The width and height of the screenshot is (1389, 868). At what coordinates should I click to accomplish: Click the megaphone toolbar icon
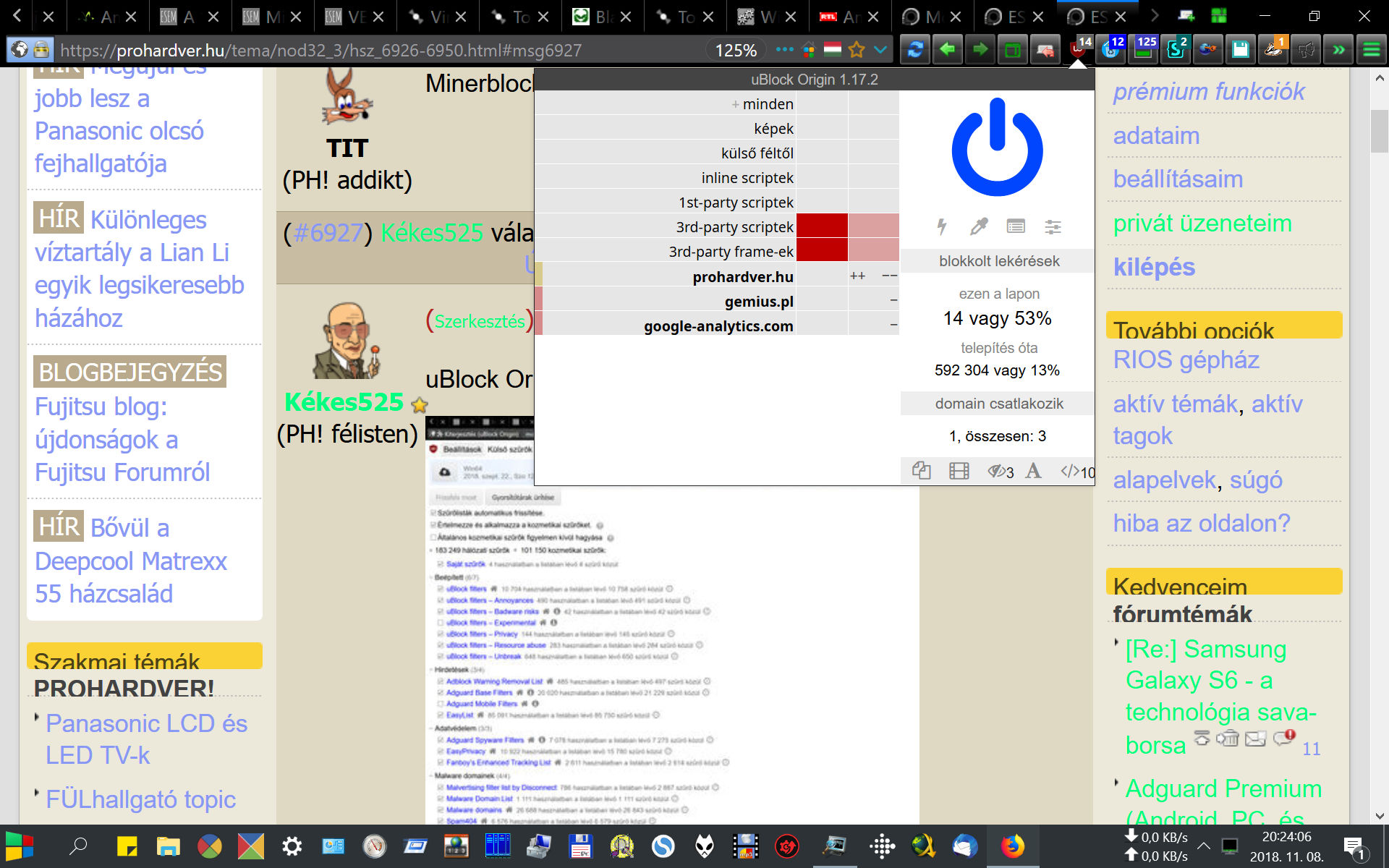(1305, 49)
